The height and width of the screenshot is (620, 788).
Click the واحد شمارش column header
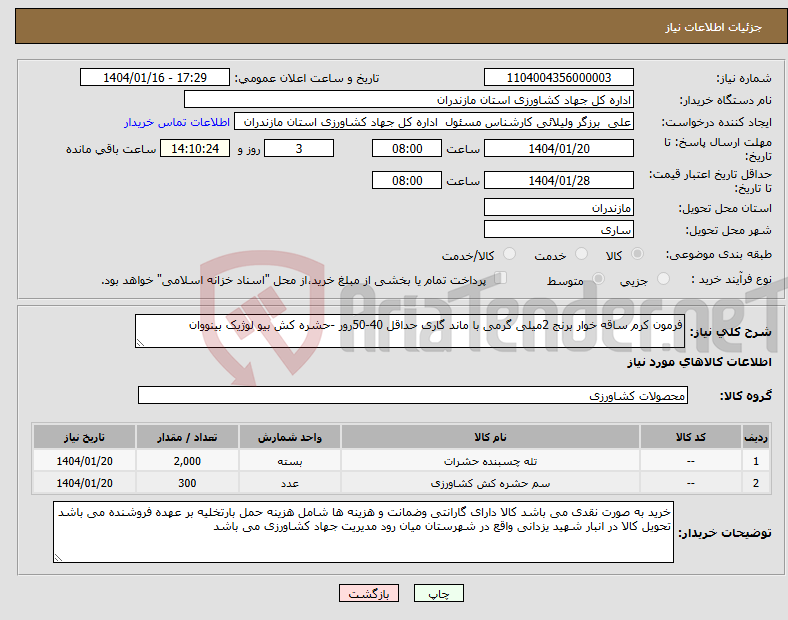[290, 437]
